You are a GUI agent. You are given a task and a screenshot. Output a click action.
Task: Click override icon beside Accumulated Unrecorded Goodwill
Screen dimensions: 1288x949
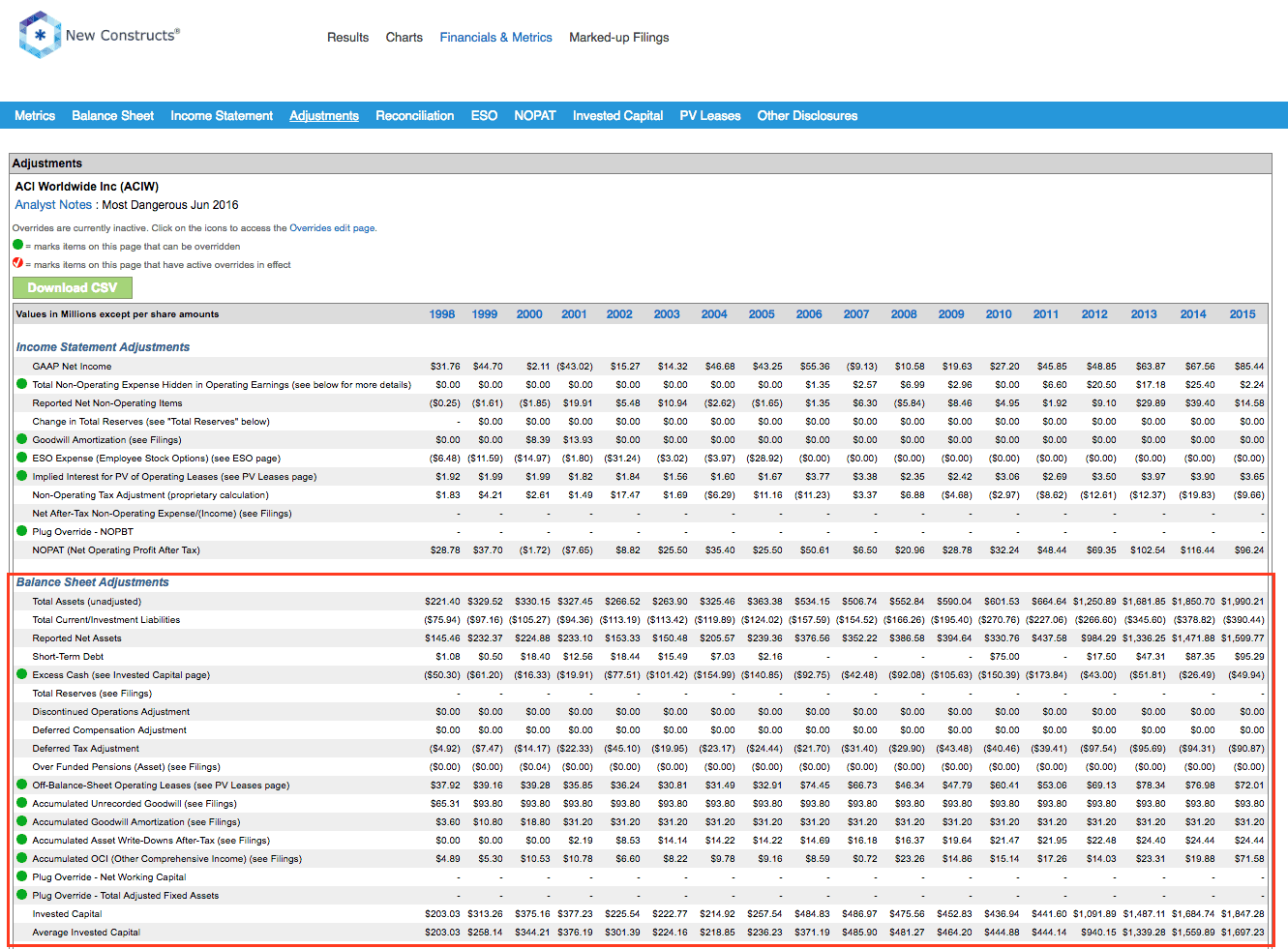point(21,803)
